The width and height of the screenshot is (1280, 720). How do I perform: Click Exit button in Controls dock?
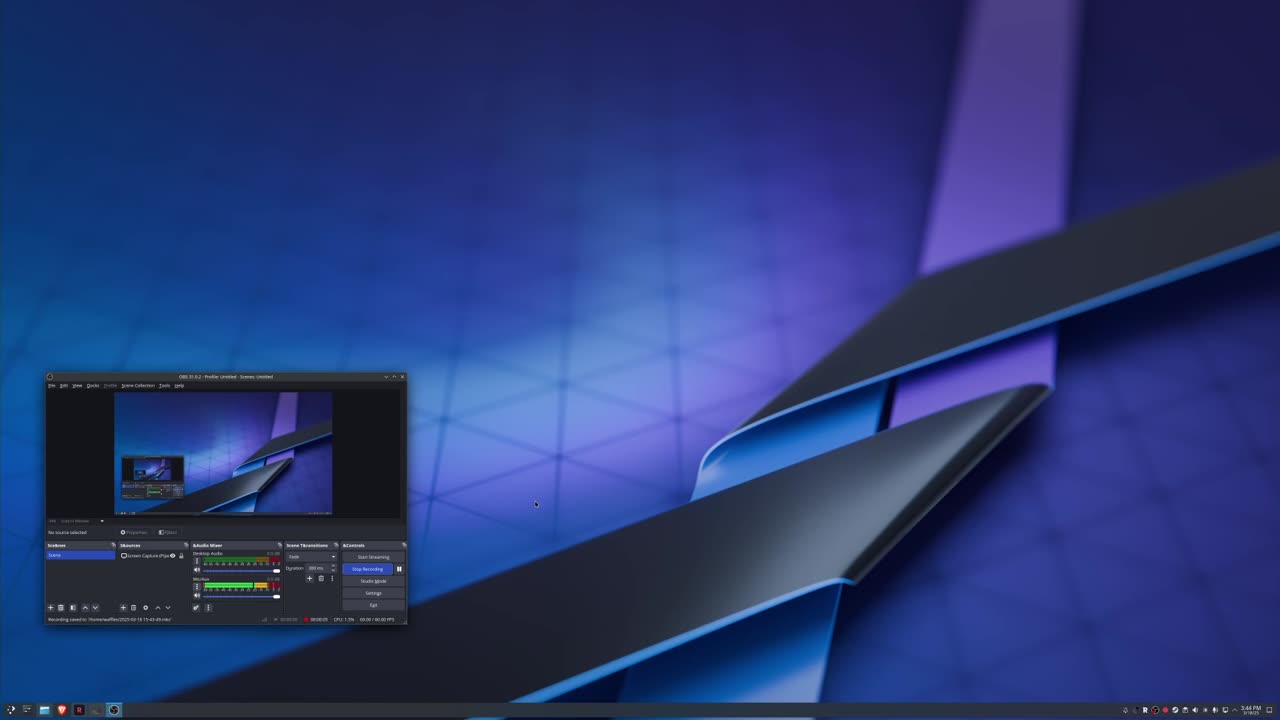(374, 605)
